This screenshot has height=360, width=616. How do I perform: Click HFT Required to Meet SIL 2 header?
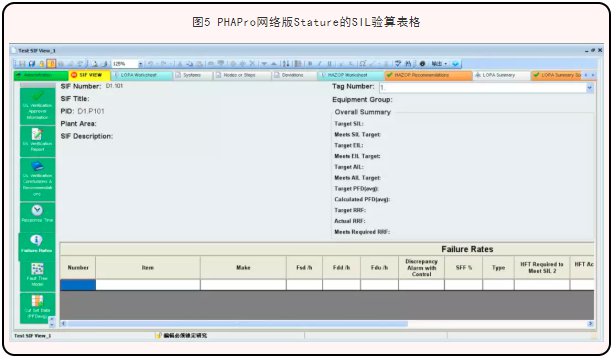pos(542,268)
